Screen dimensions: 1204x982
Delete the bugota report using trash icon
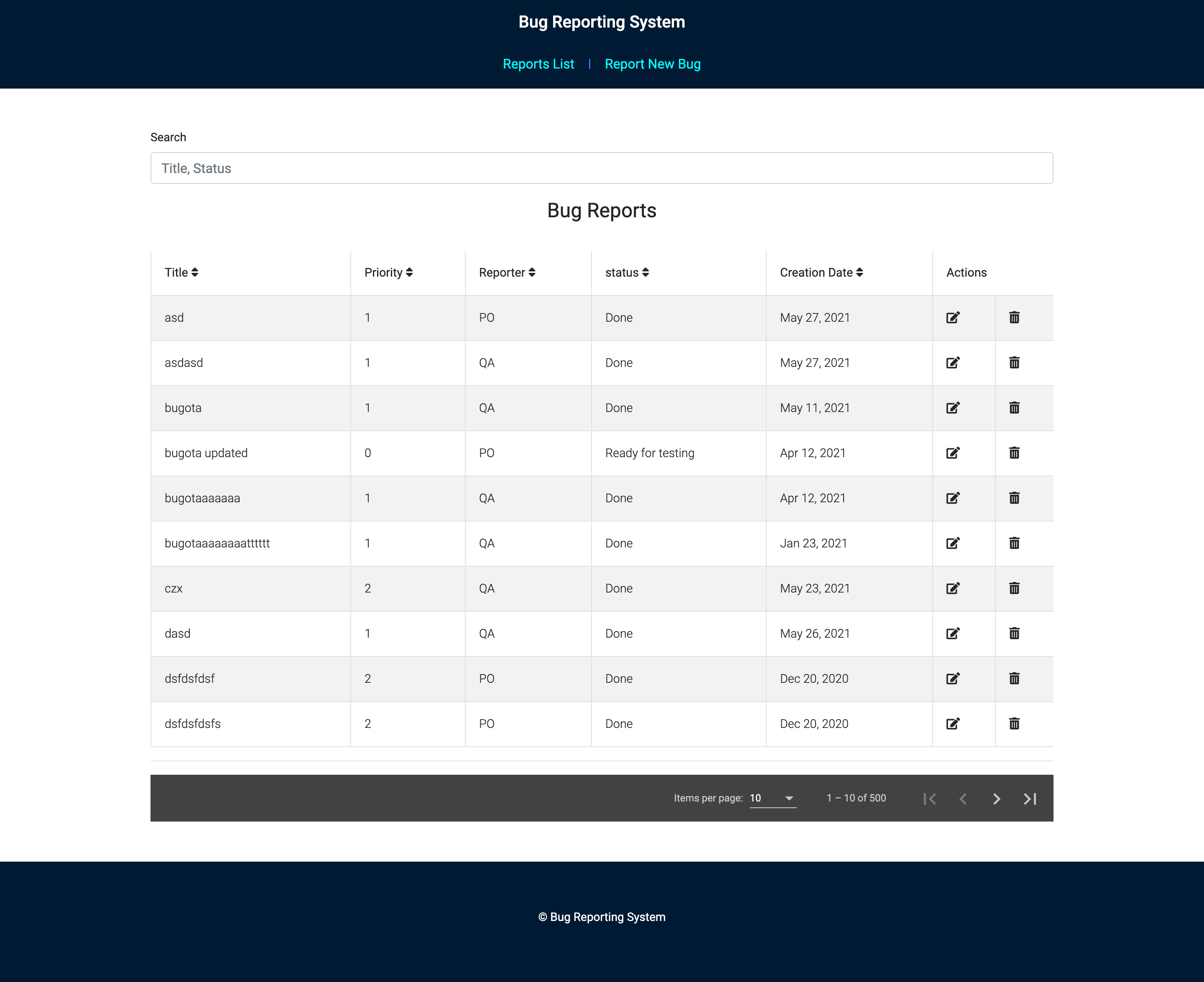pos(1015,408)
